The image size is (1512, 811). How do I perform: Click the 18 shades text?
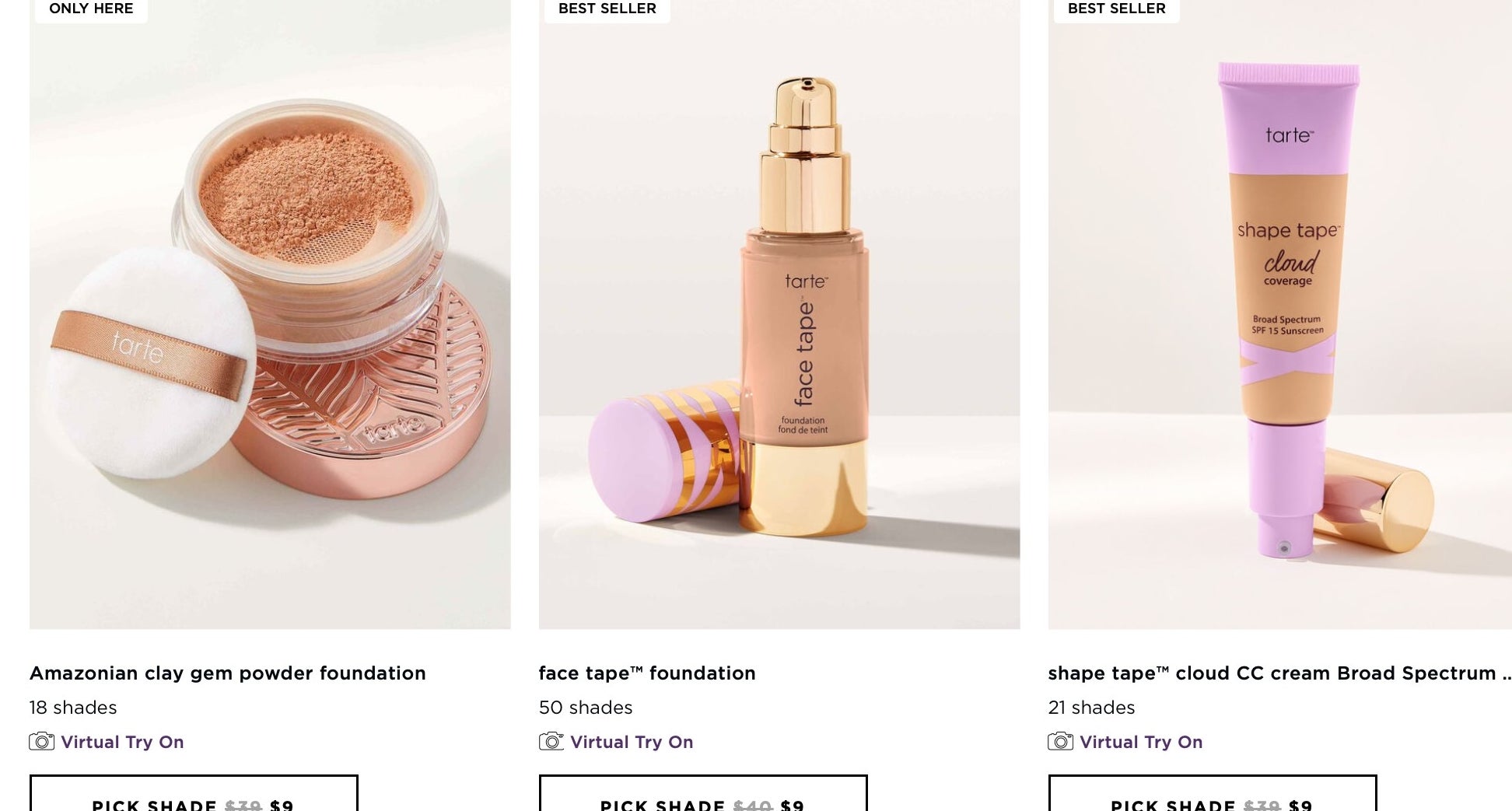[73, 708]
